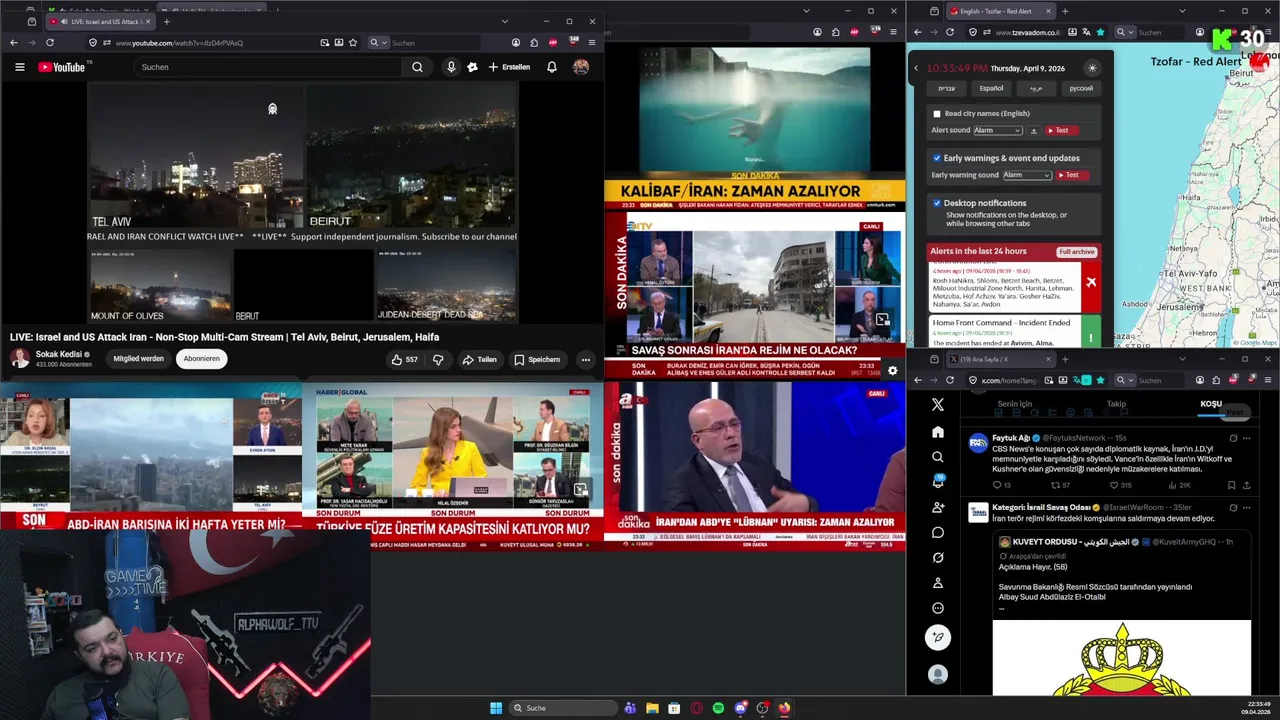The image size is (1280, 720).
Task: Click the Windows taskbar Suche search box
Action: (563, 708)
